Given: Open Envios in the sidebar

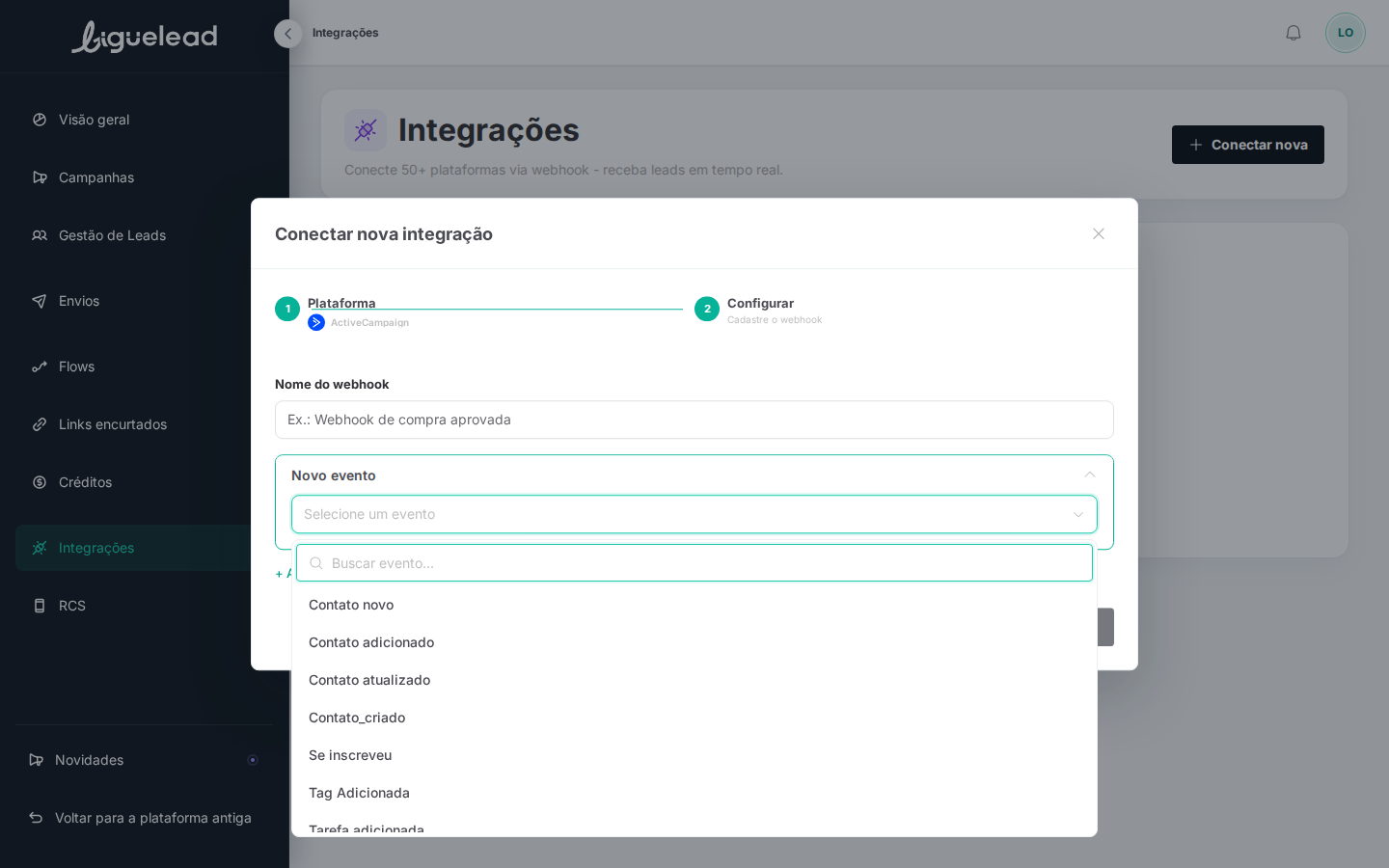Looking at the screenshot, I should [x=145, y=301].
